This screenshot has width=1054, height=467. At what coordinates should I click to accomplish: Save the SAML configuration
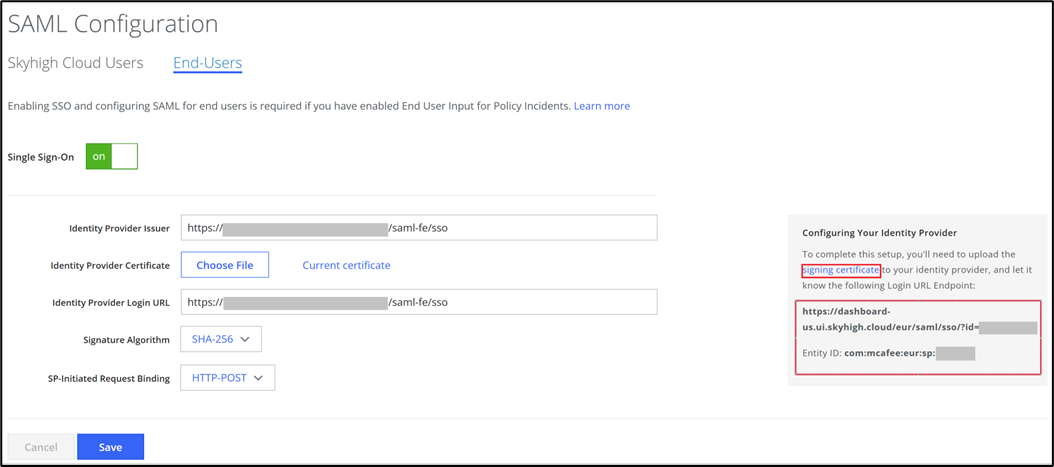[x=110, y=447]
